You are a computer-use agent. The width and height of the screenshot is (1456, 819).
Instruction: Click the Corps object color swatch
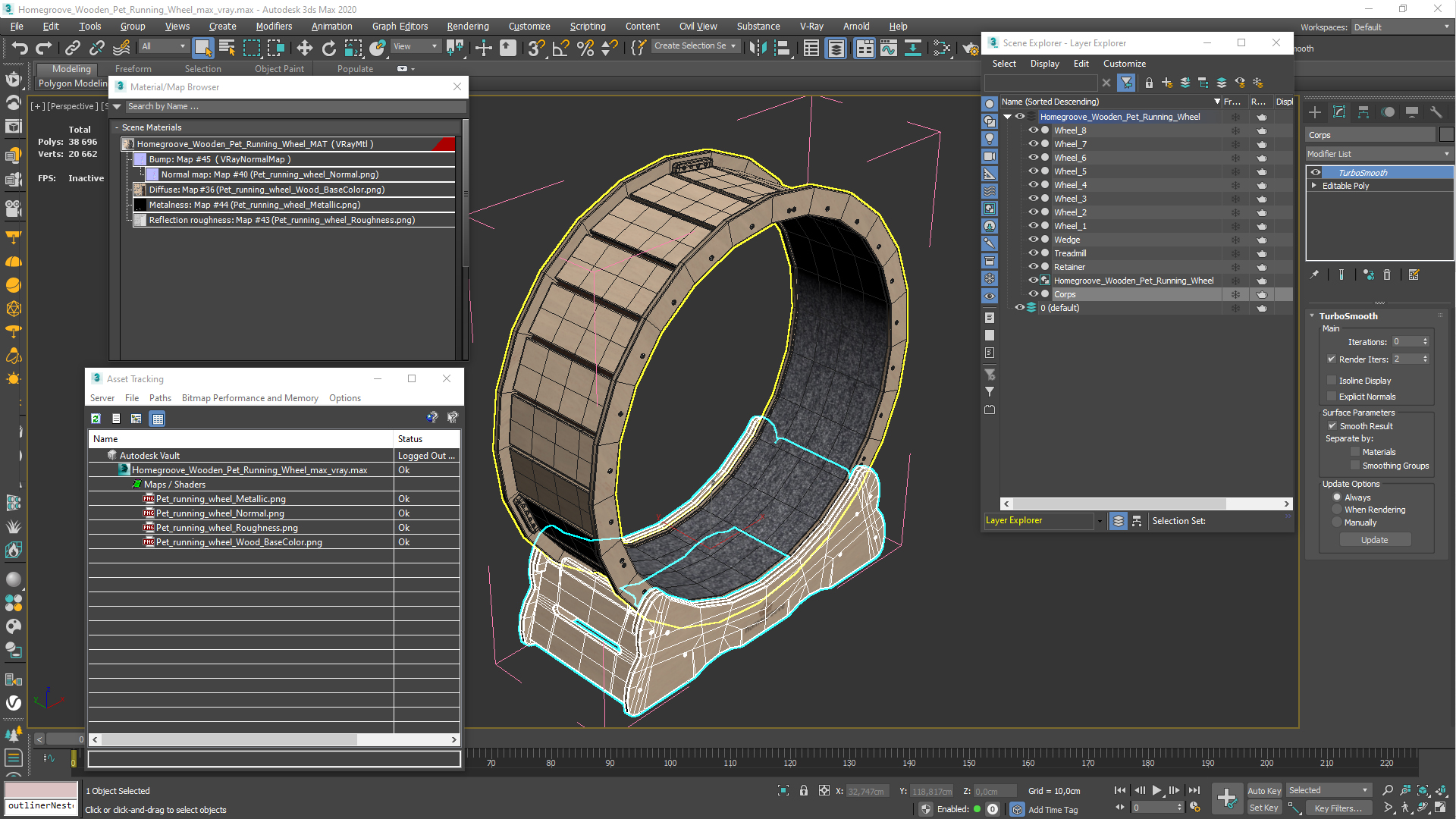click(1446, 135)
